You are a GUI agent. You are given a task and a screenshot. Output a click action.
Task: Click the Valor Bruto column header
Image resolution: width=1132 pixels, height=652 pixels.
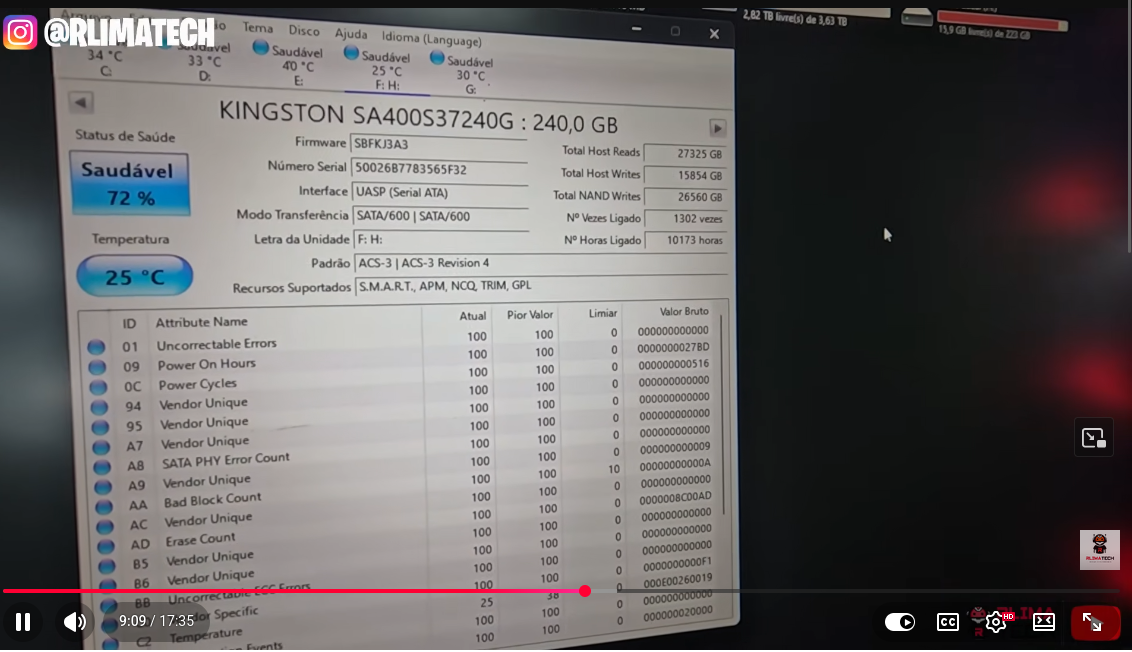684,311
